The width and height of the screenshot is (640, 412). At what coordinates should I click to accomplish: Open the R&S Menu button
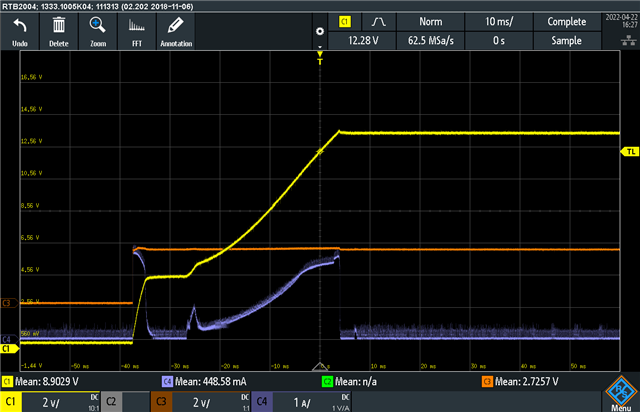621,394
